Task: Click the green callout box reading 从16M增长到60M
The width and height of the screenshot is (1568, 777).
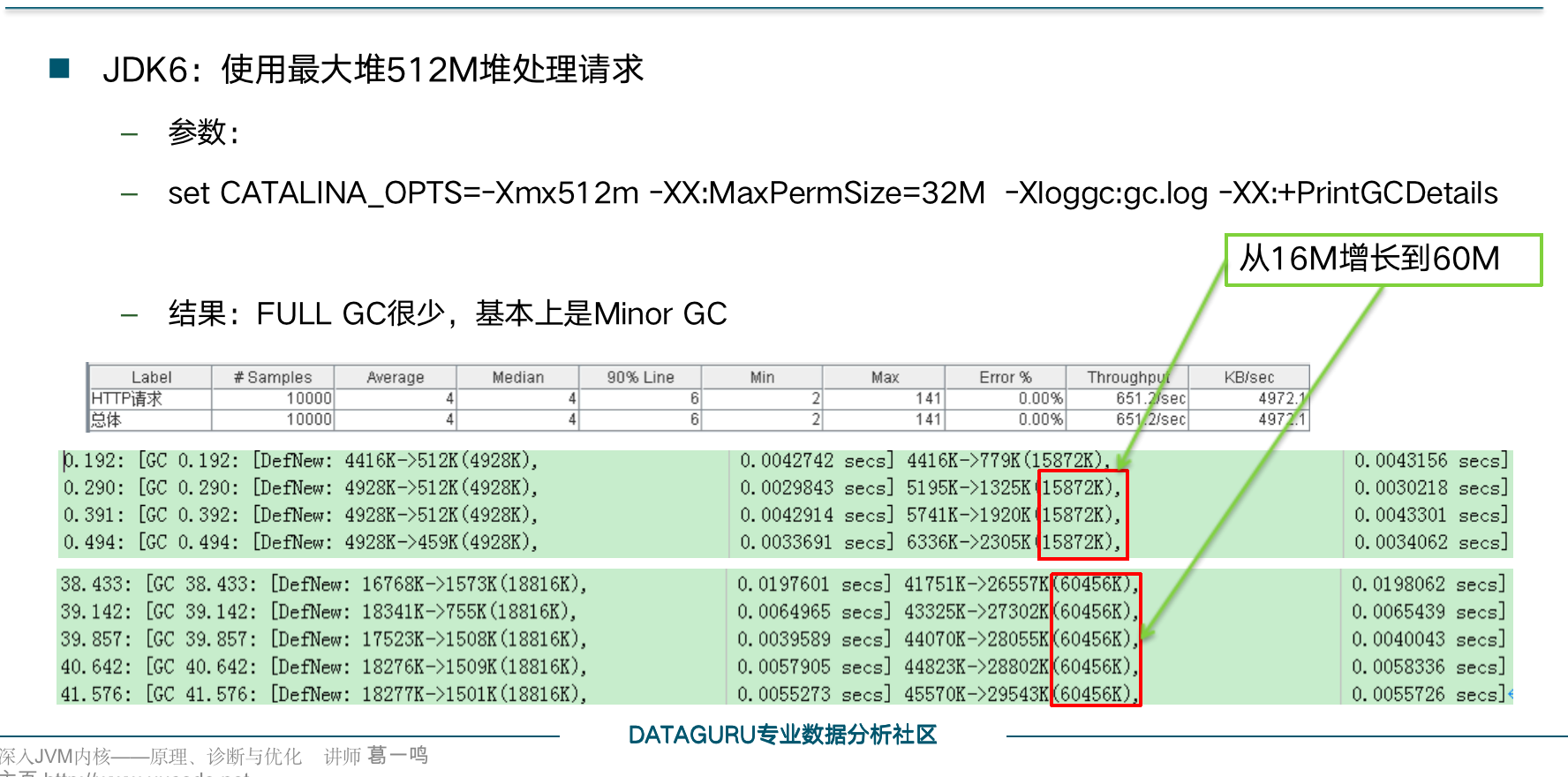Action: click(1383, 260)
